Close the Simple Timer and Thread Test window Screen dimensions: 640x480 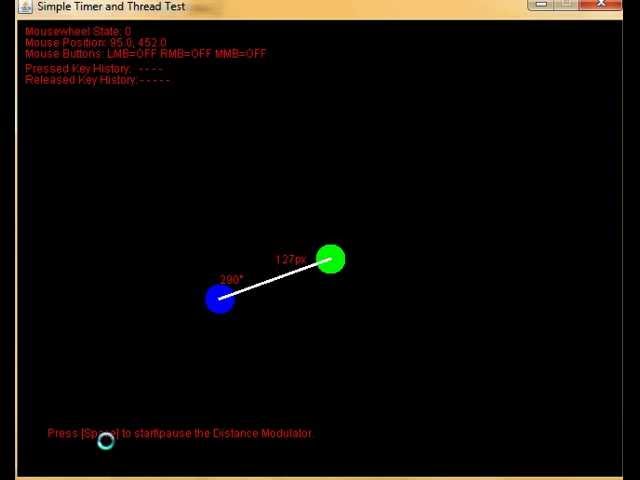(x=600, y=4)
